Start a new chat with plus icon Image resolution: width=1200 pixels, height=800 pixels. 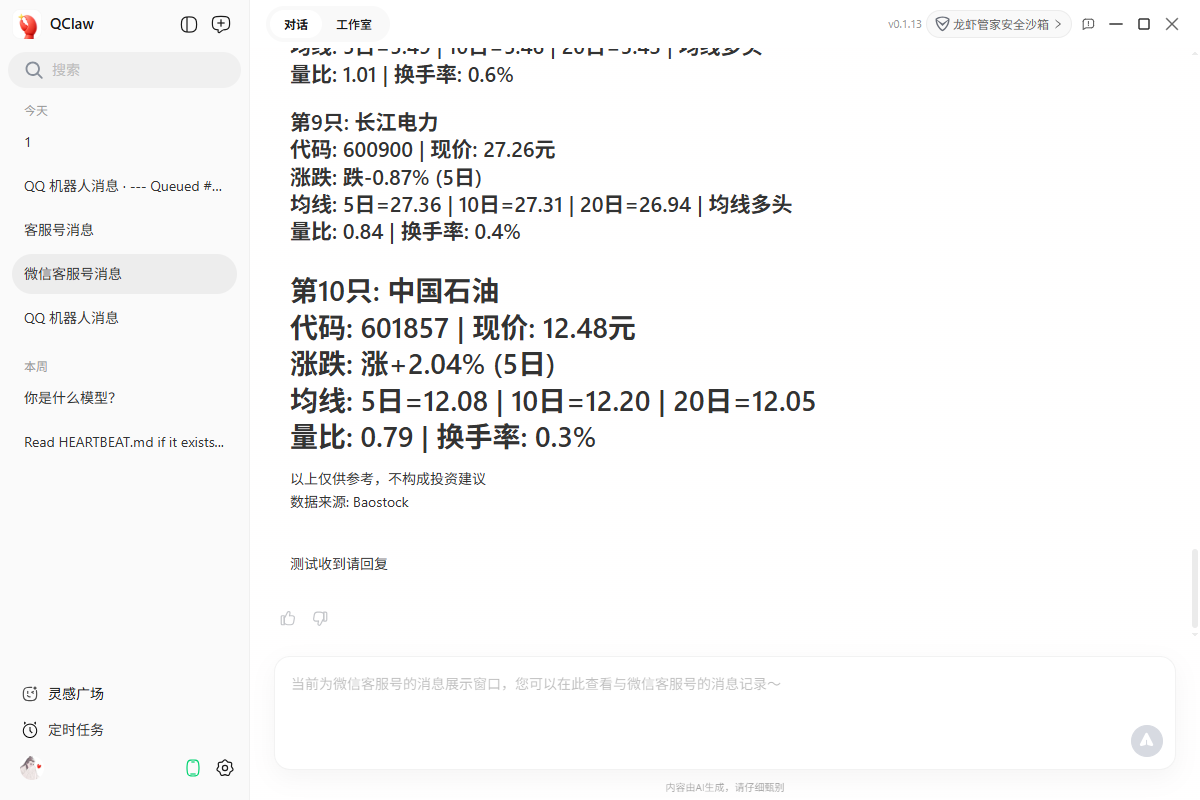click(221, 25)
